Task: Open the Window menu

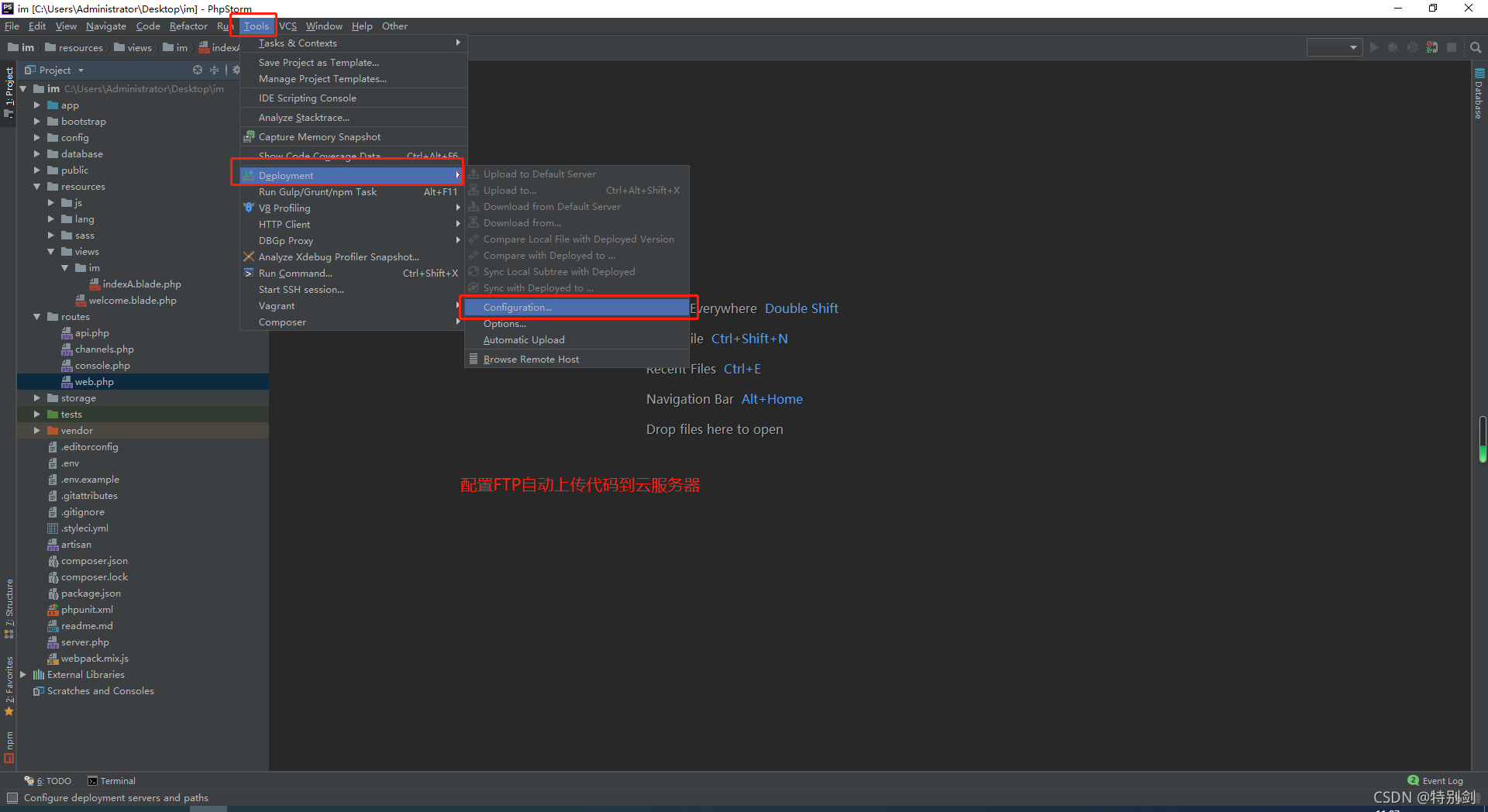Action: pyautogui.click(x=324, y=26)
